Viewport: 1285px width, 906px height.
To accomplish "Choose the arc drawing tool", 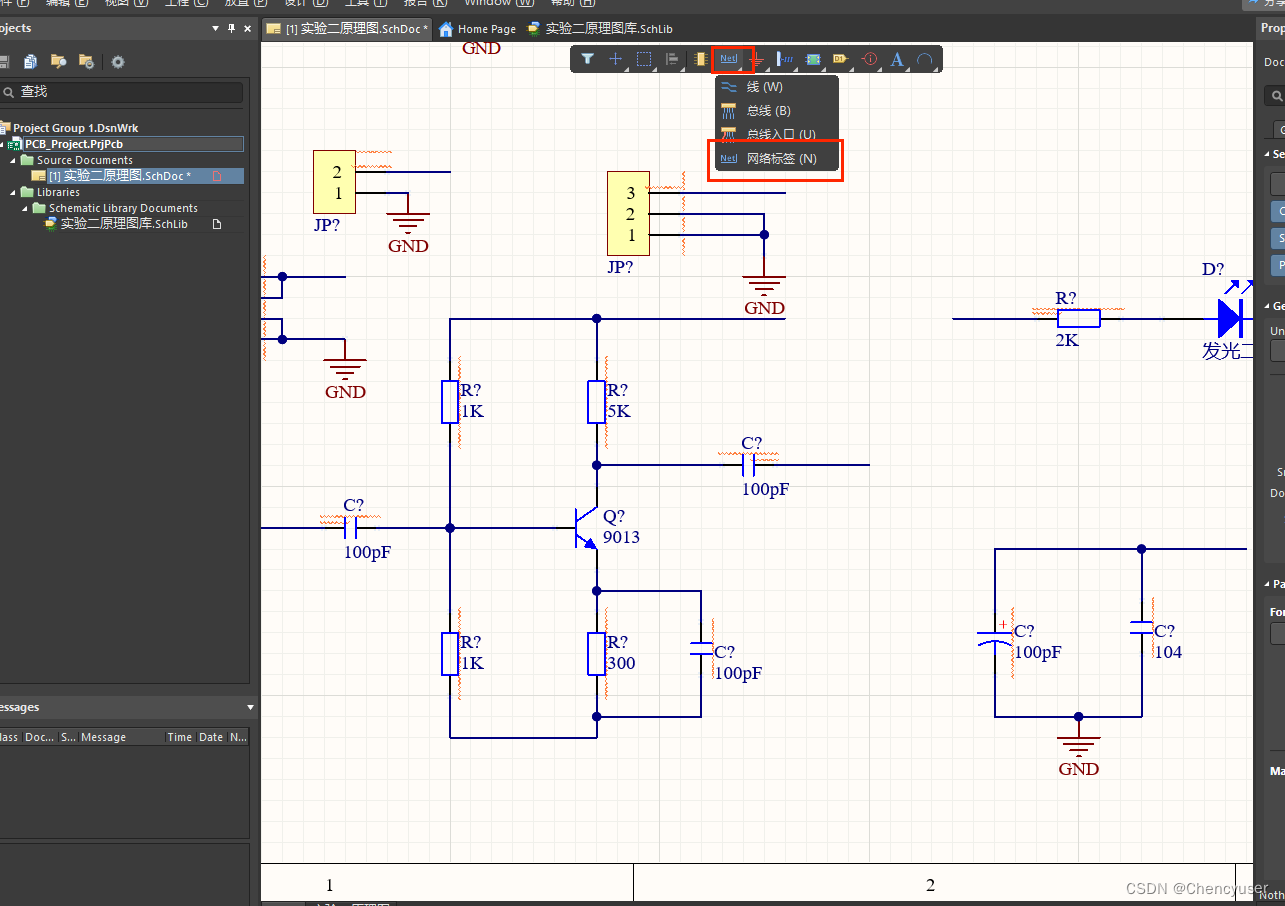I will tap(925, 59).
